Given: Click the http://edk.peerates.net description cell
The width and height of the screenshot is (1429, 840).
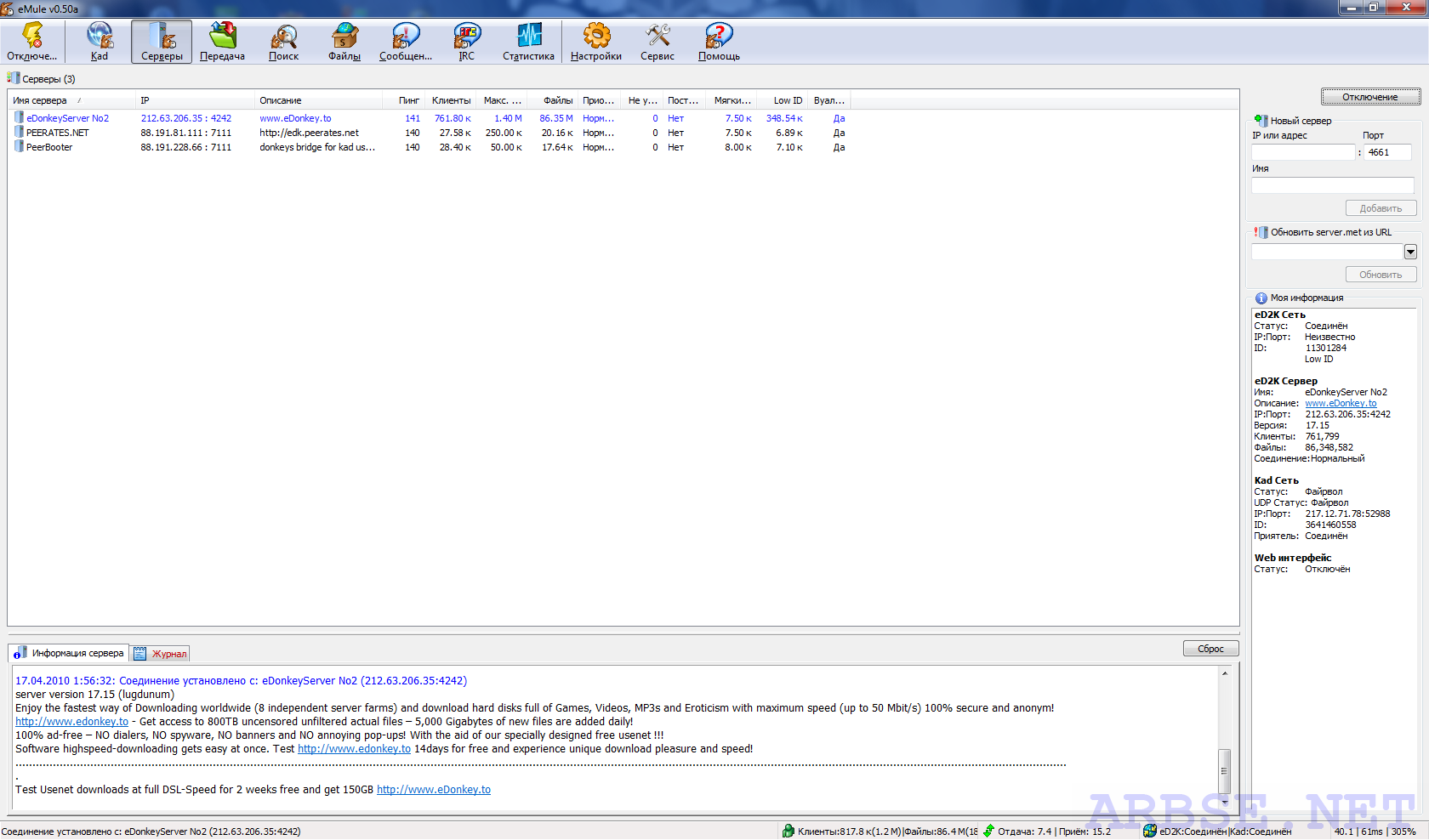Looking at the screenshot, I should 309,133.
